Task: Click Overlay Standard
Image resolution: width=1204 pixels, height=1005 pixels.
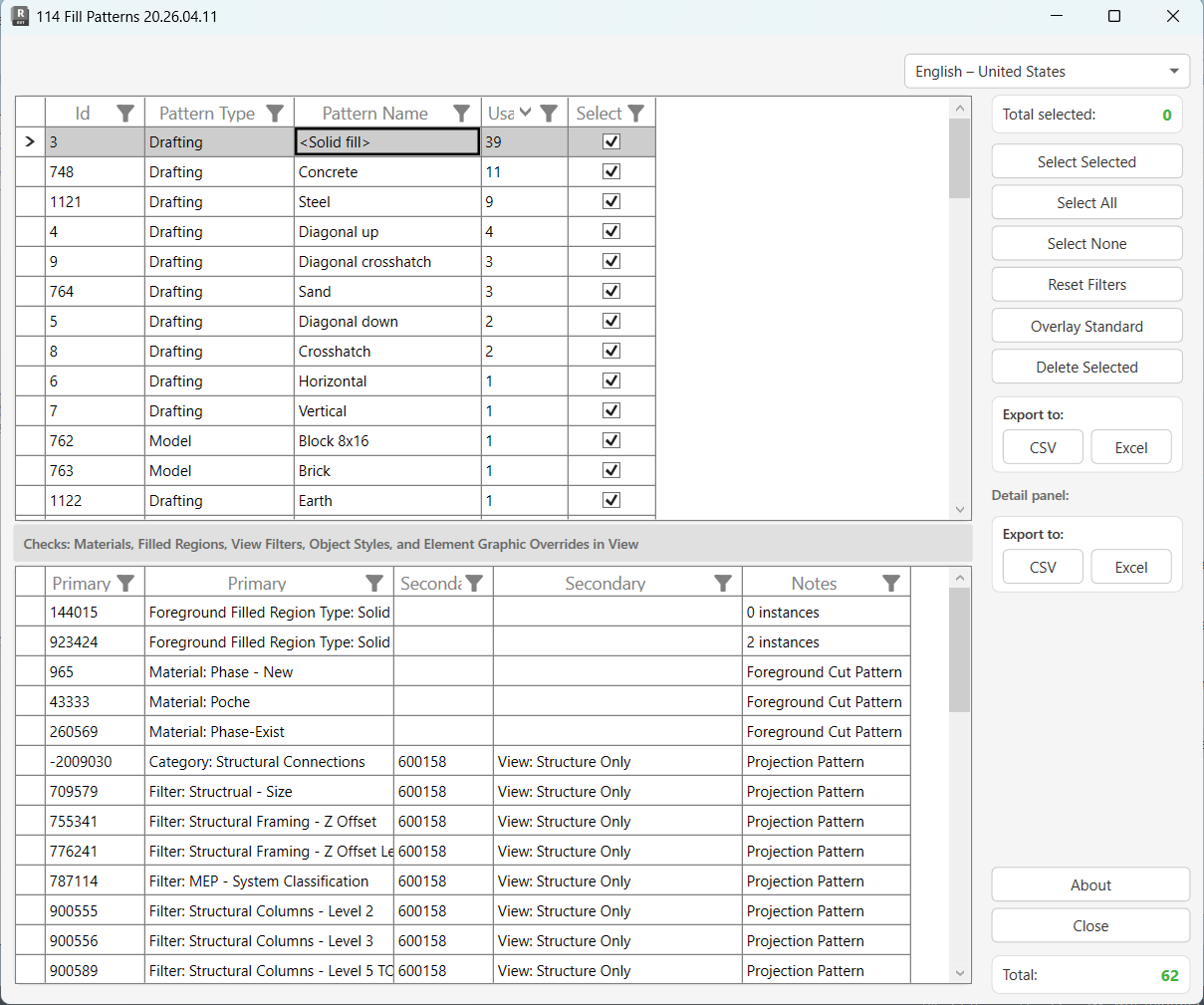Action: [x=1086, y=325]
